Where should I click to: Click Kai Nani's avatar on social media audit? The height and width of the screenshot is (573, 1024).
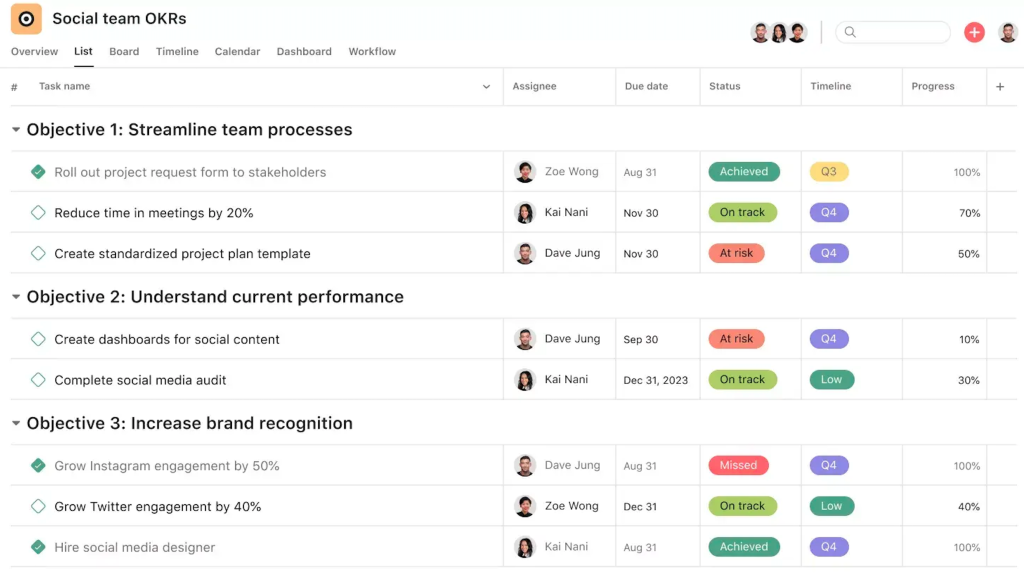[524, 380]
